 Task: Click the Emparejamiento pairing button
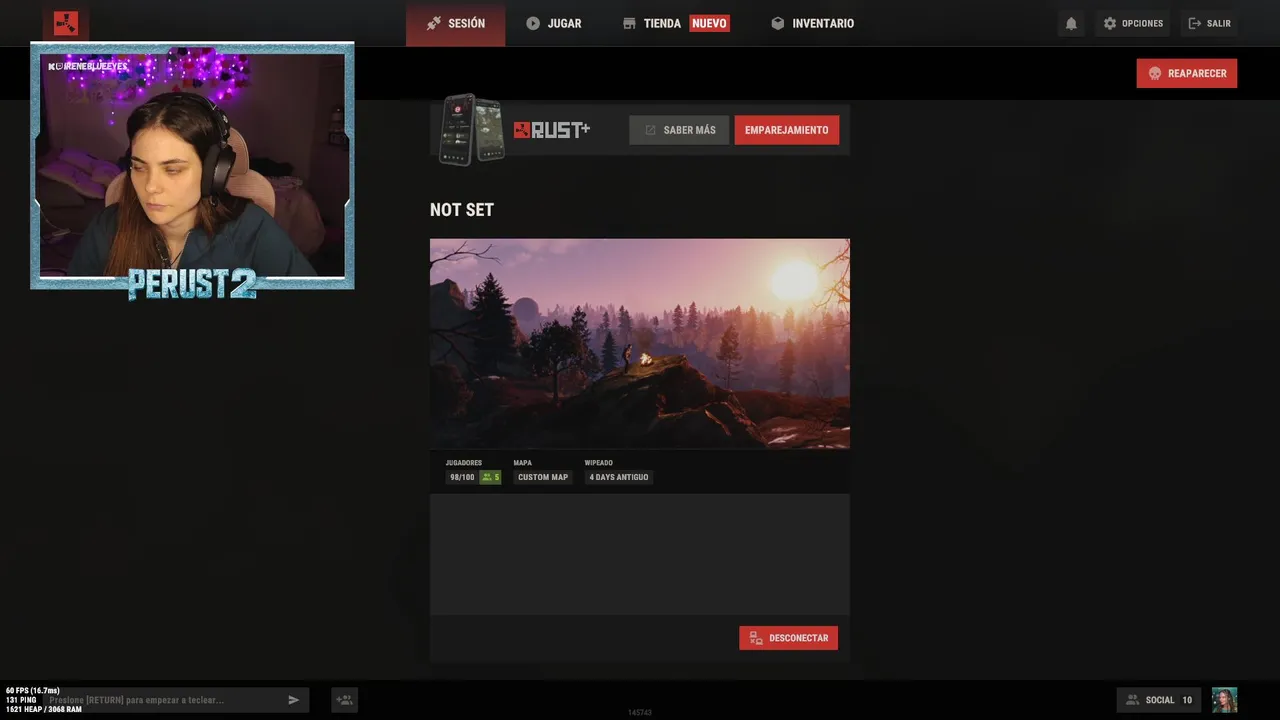click(786, 130)
